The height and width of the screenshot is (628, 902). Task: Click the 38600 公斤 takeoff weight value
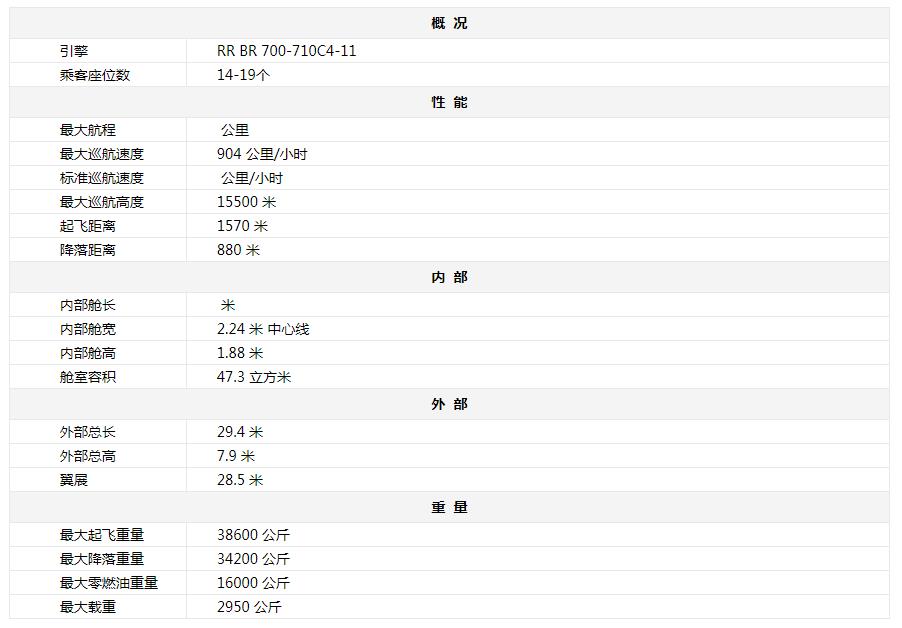pyautogui.click(x=254, y=535)
